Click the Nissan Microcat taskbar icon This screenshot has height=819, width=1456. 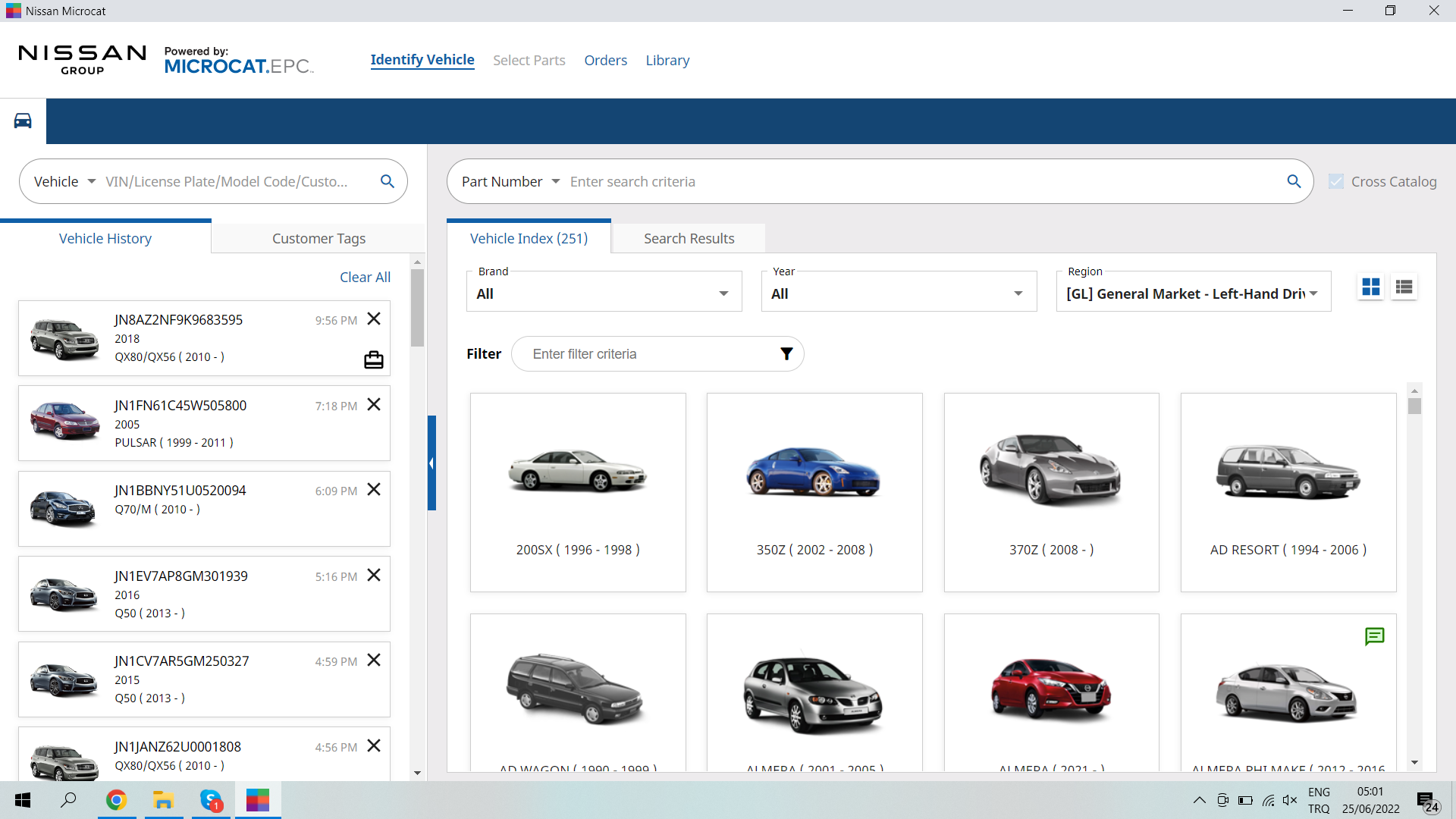coord(258,800)
